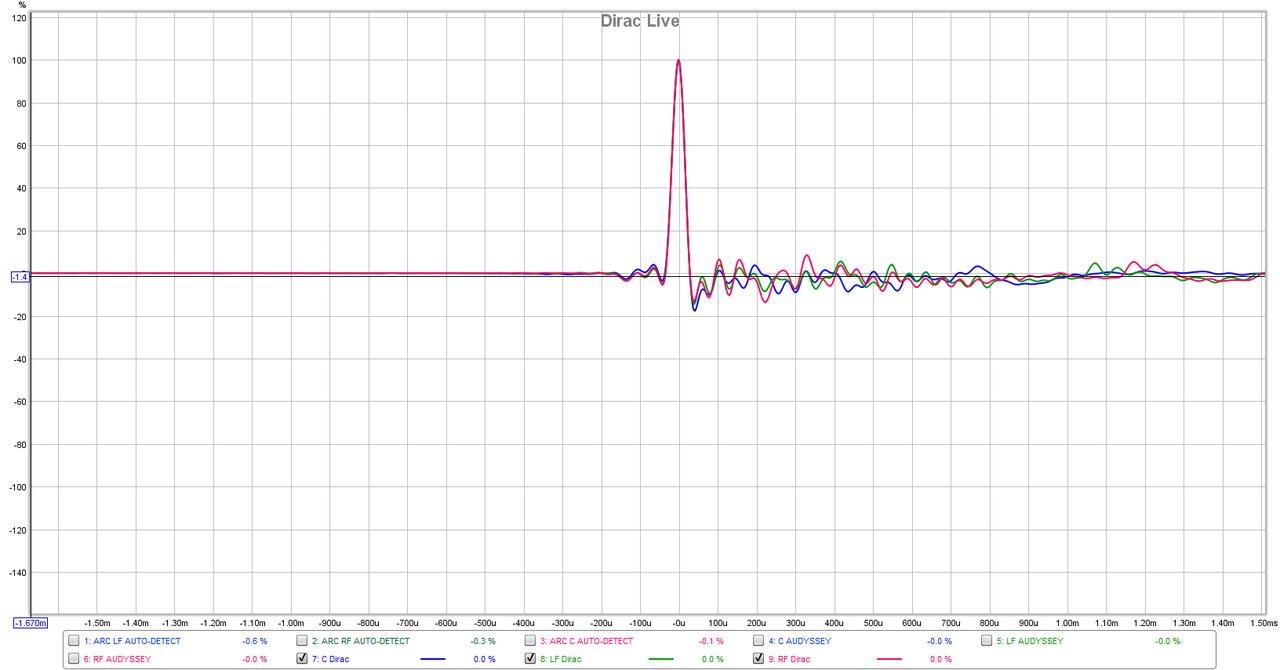
Task: Select the '9: RF Dirac' legend label
Action: pyautogui.click(x=788, y=659)
